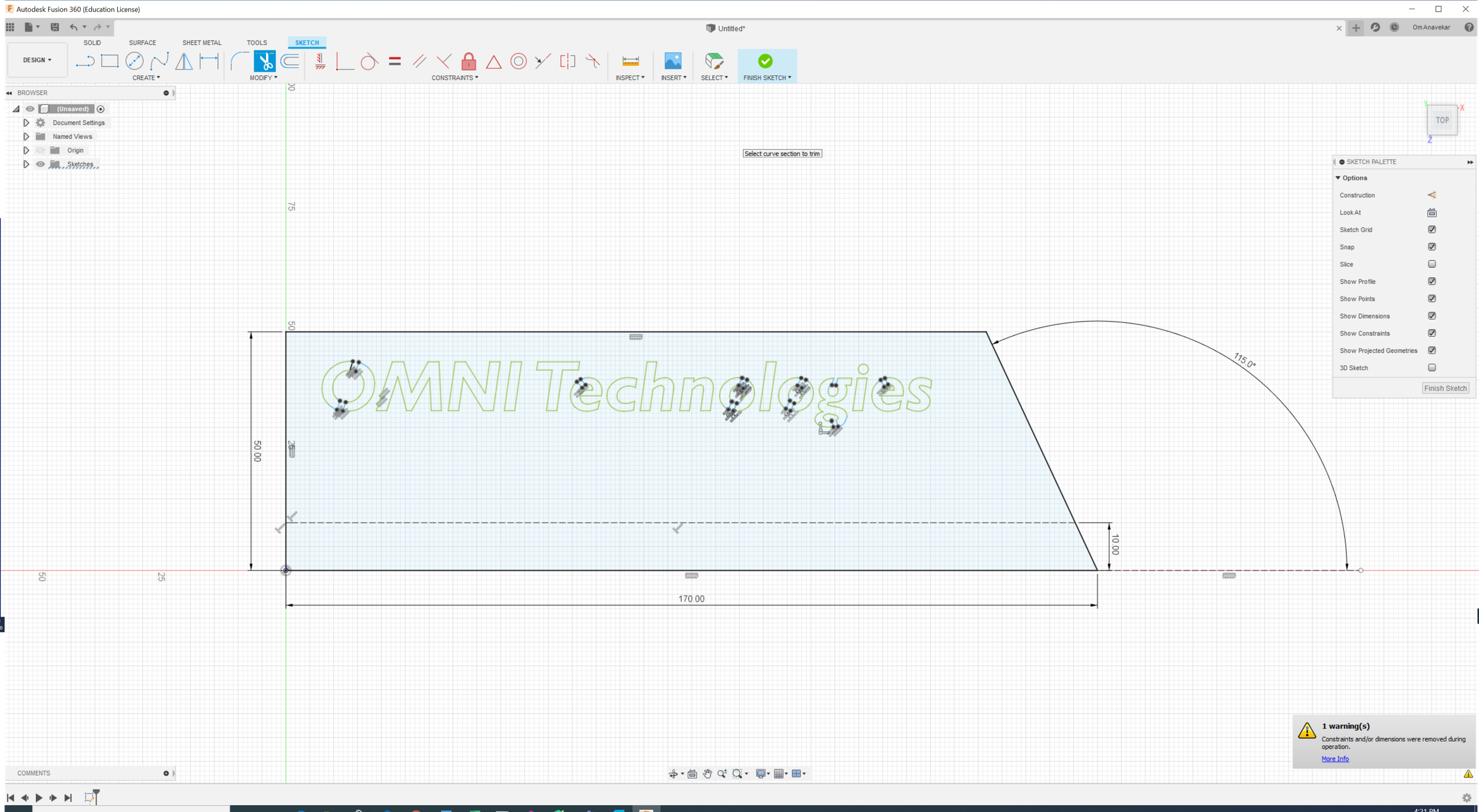Image resolution: width=1479 pixels, height=812 pixels.
Task: Enable the Slice option
Action: (1432, 264)
